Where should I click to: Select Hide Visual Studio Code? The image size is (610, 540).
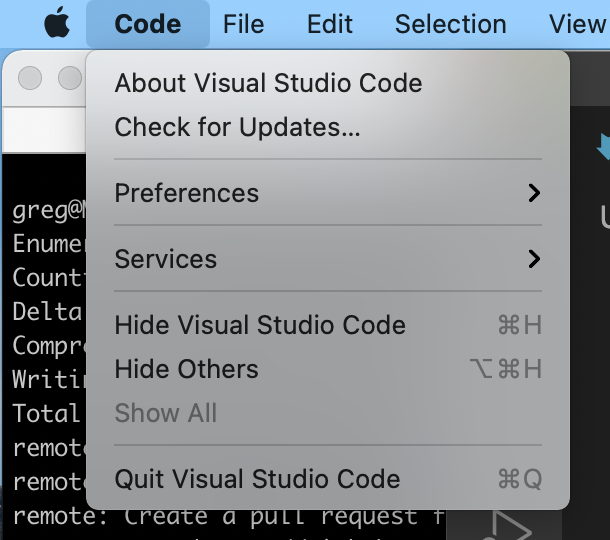tap(260, 325)
